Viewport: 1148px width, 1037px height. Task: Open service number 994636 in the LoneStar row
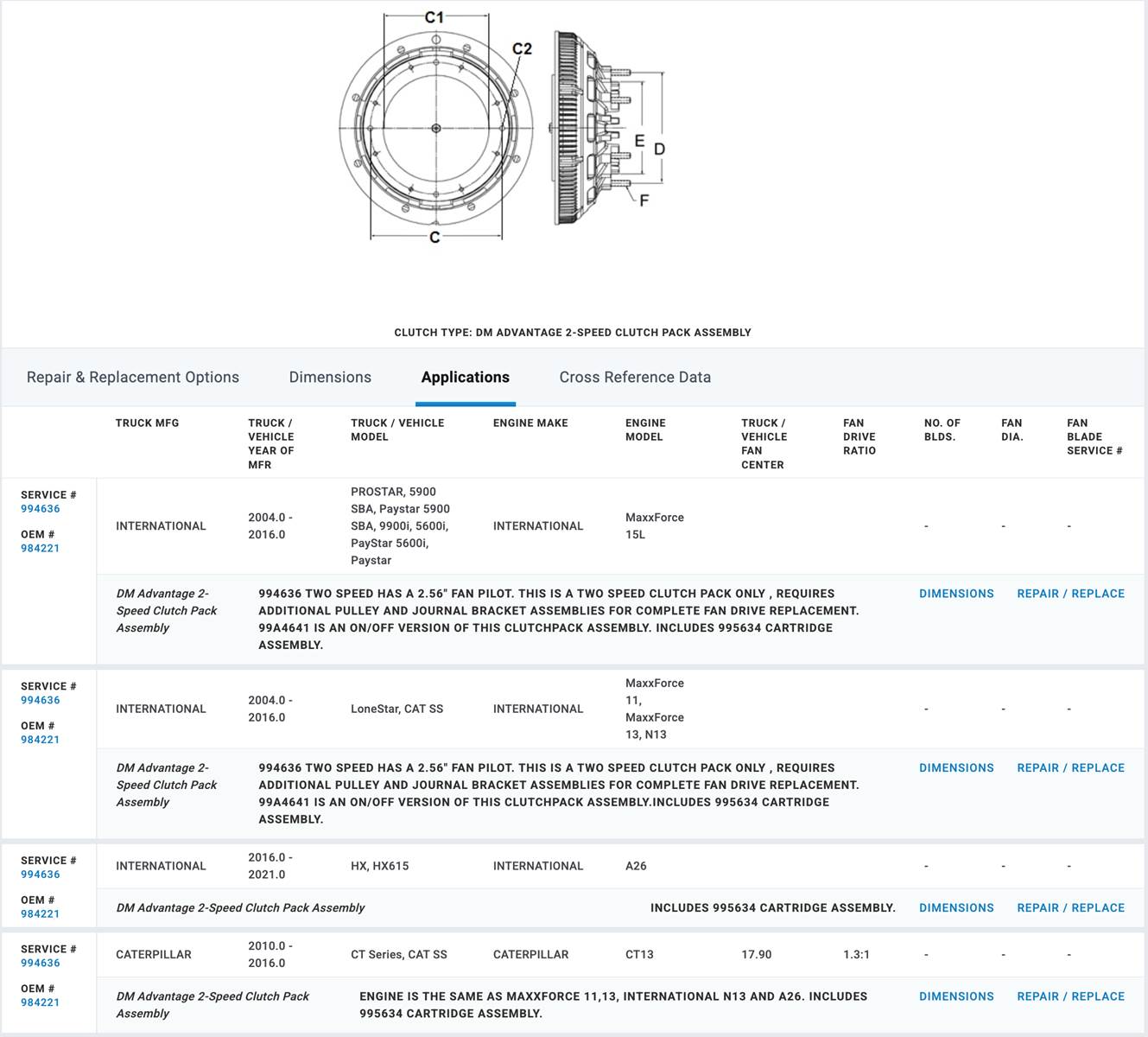coord(41,701)
